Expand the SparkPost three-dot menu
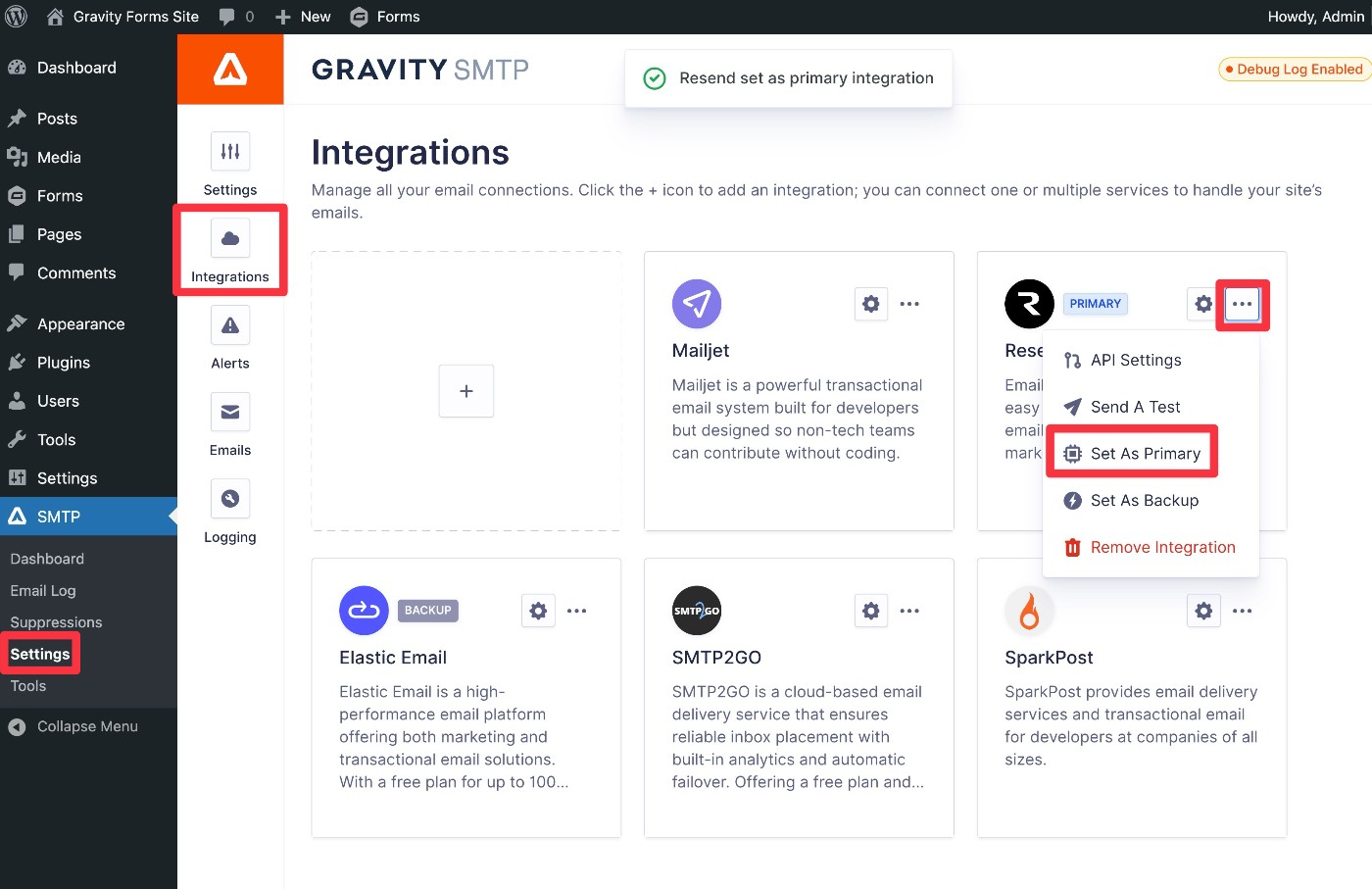This screenshot has width=1372, height=889. [x=1243, y=611]
